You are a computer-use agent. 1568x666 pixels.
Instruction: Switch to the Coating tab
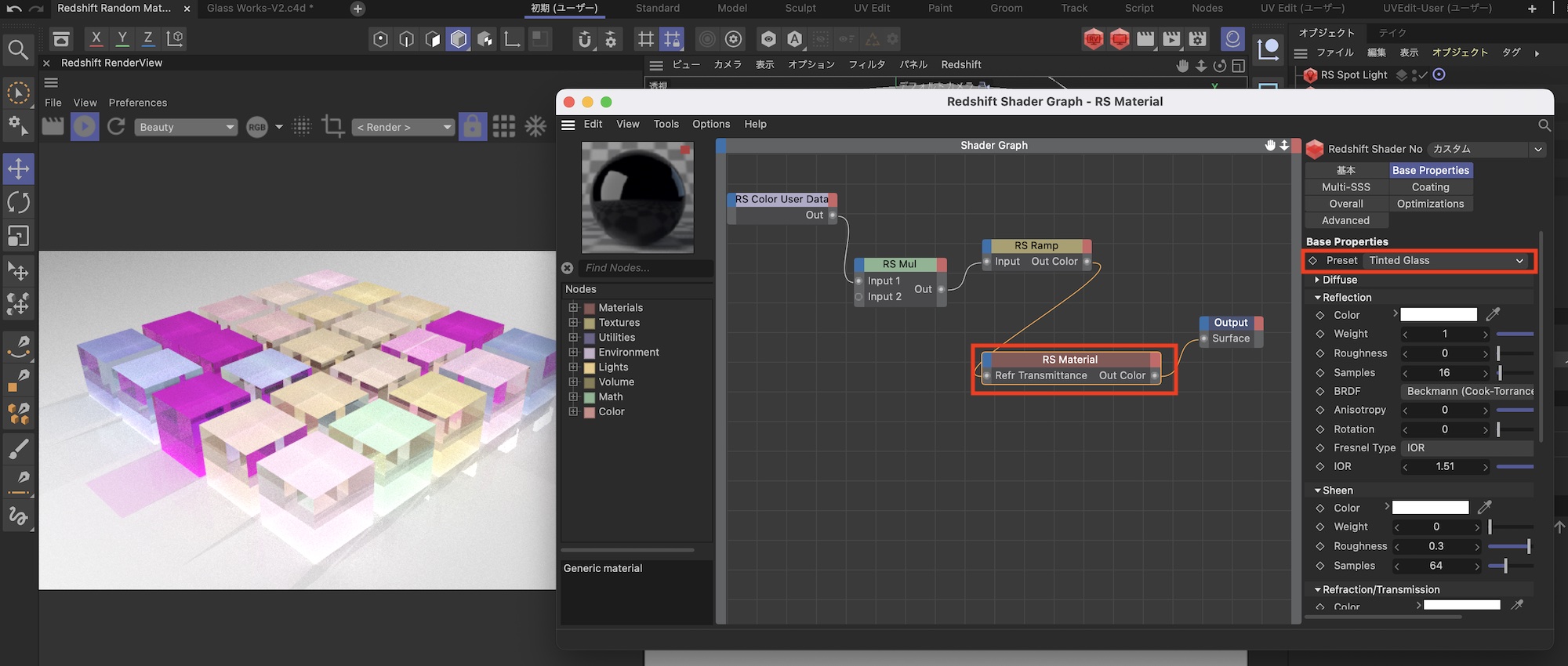point(1430,187)
